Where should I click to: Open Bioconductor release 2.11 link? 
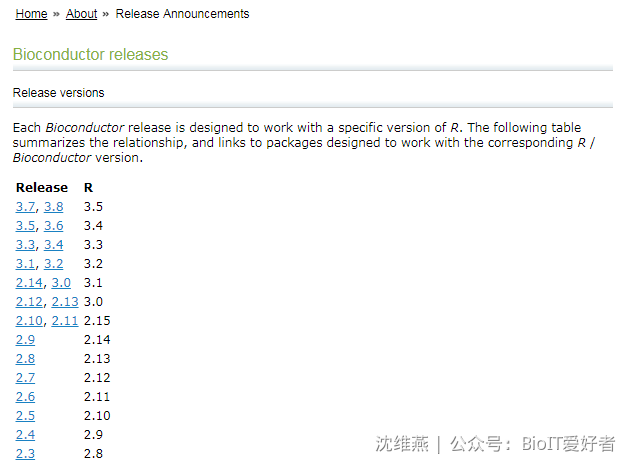click(x=65, y=320)
